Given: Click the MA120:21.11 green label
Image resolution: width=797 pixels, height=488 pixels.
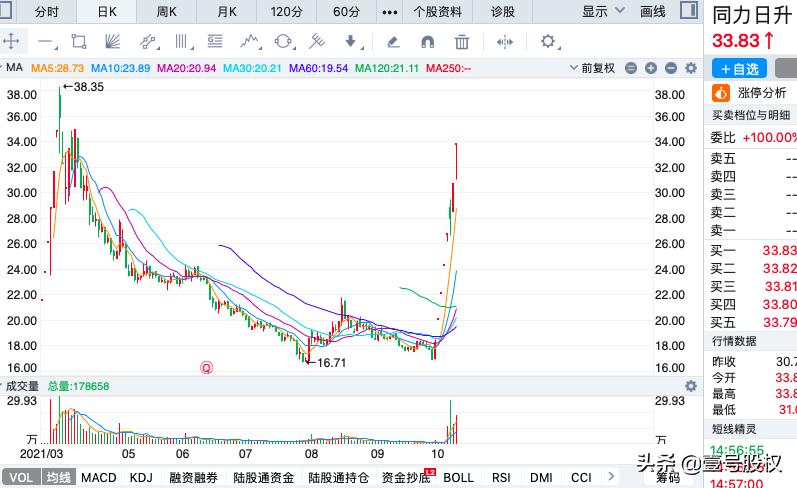Looking at the screenshot, I should pyautogui.click(x=387, y=68).
